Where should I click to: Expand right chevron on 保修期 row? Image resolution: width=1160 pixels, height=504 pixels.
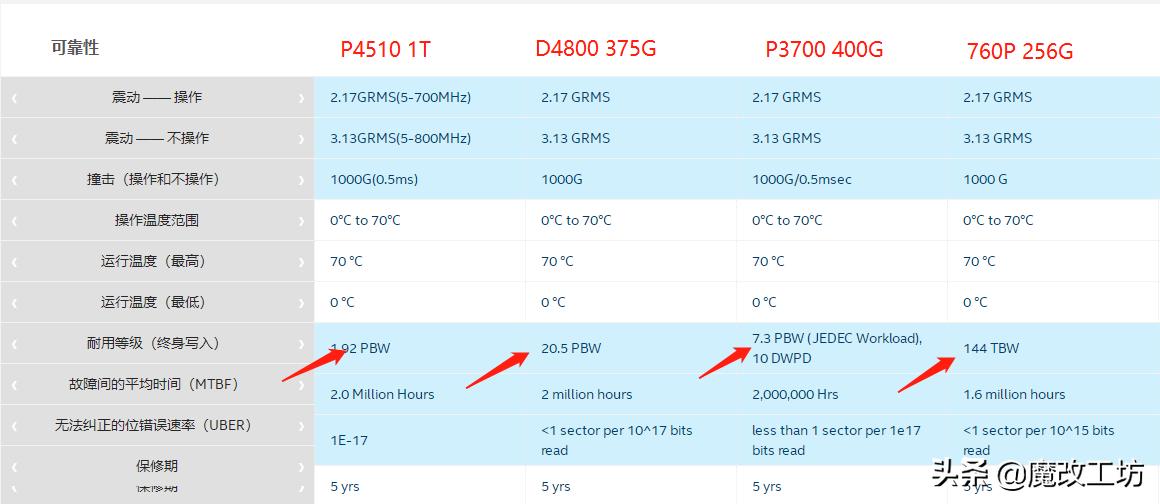tap(300, 467)
